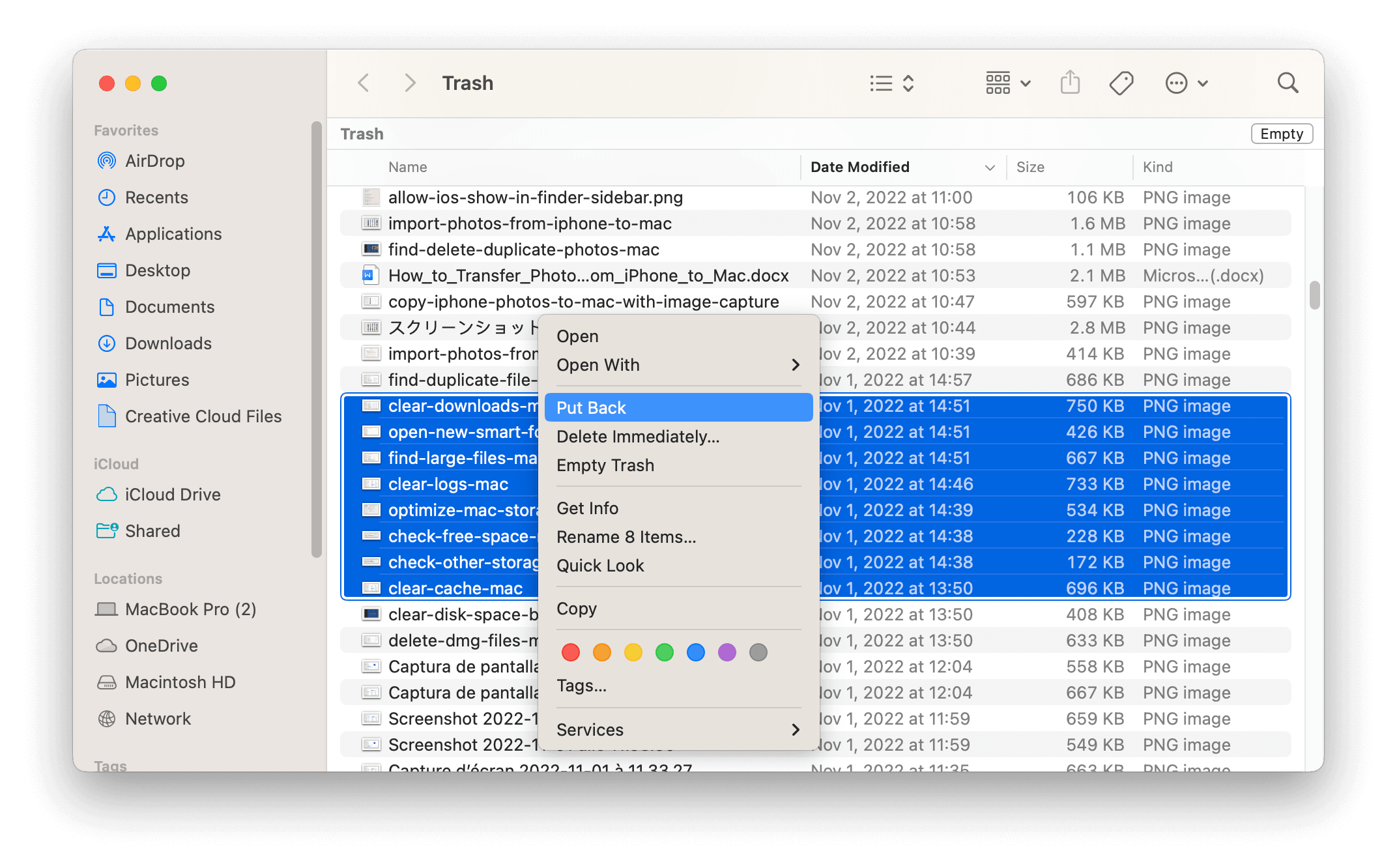Click Rename 8 Items… option

tap(626, 537)
